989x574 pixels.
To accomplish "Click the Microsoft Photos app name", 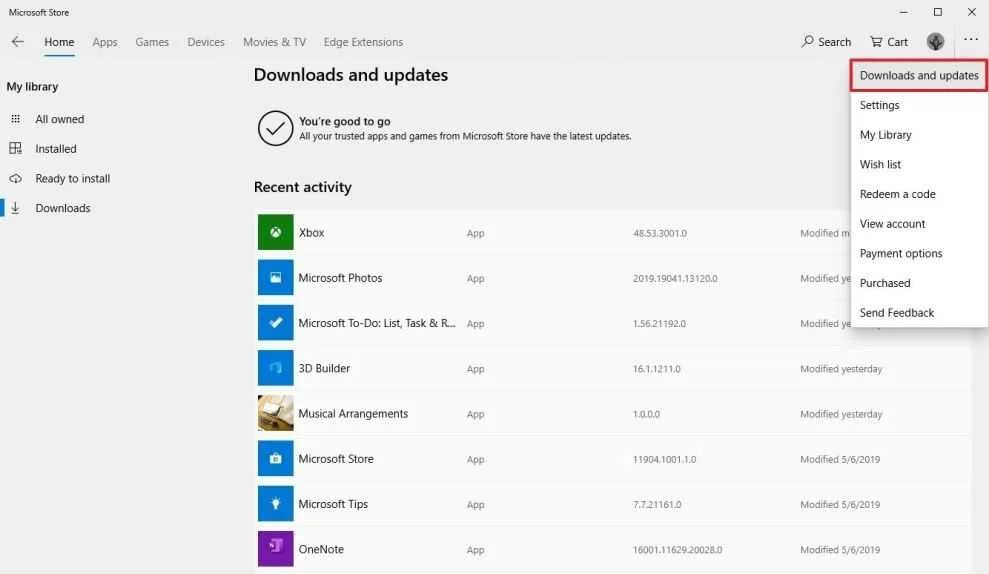I will pos(341,278).
